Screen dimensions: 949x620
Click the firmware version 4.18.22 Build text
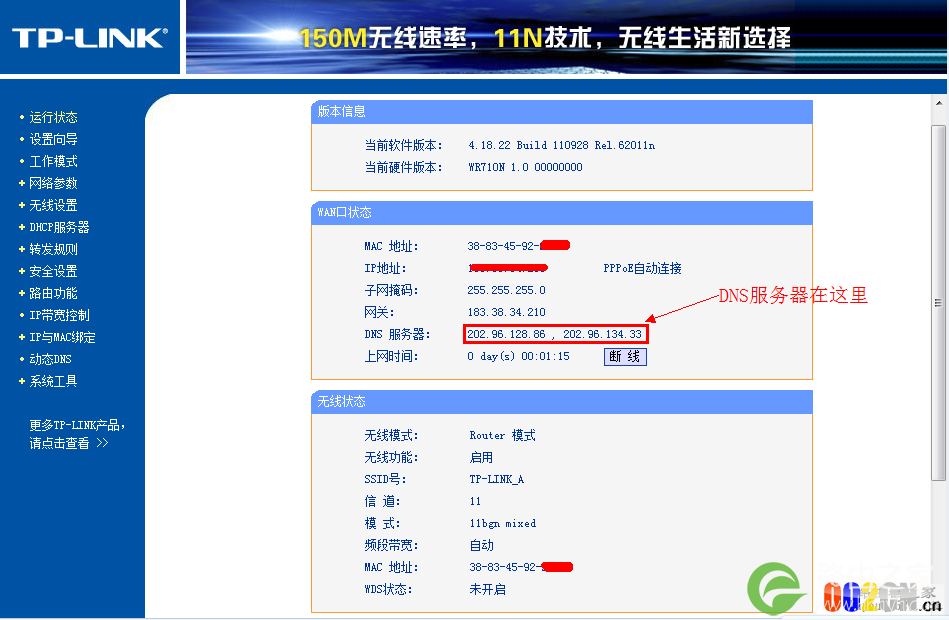[562, 145]
